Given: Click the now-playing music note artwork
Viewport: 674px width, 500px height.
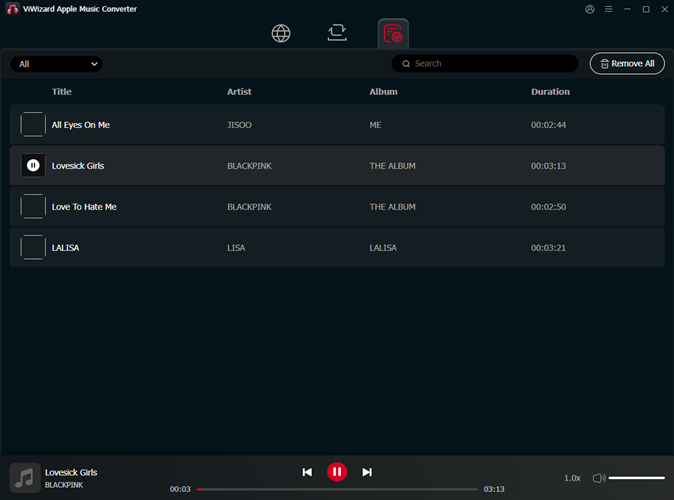Looking at the screenshot, I should click(x=25, y=478).
